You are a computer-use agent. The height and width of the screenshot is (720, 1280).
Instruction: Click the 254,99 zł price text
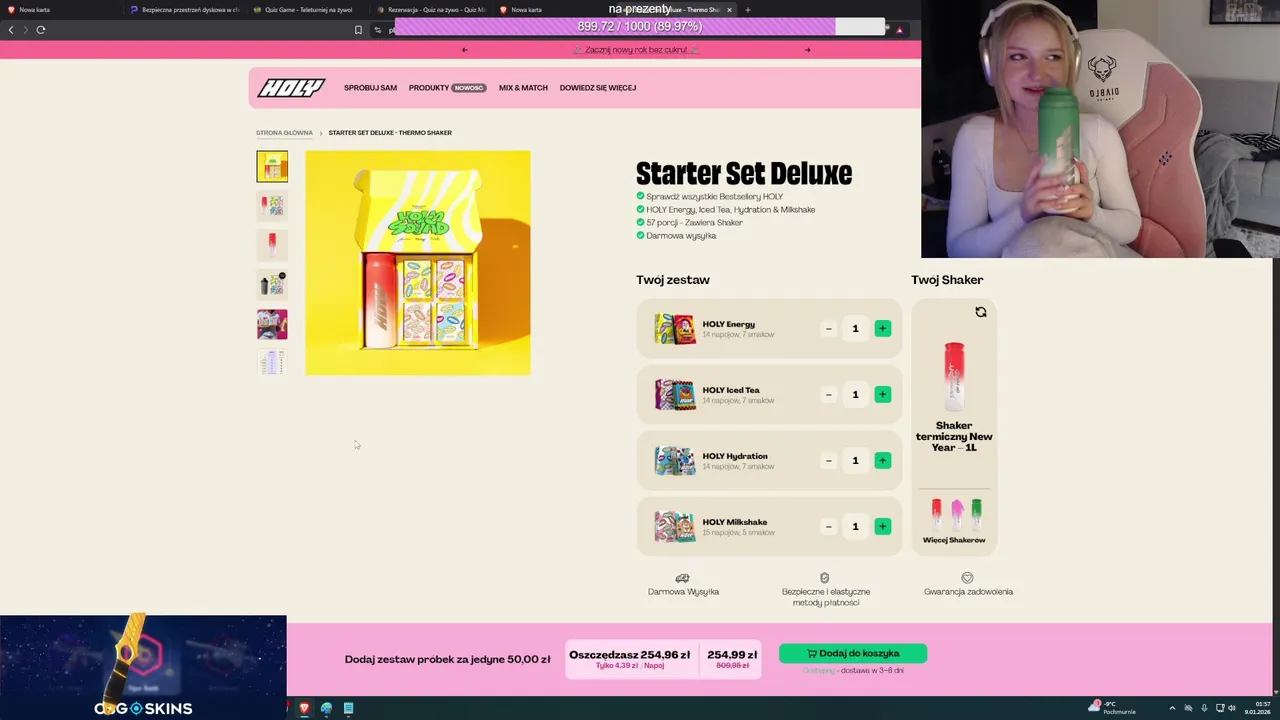[732, 655]
